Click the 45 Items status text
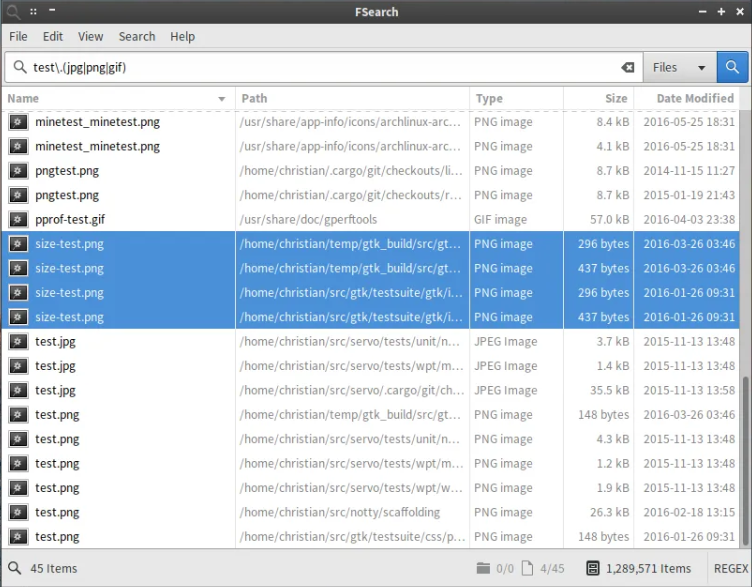Viewport: 752px width, 587px height. point(54,568)
